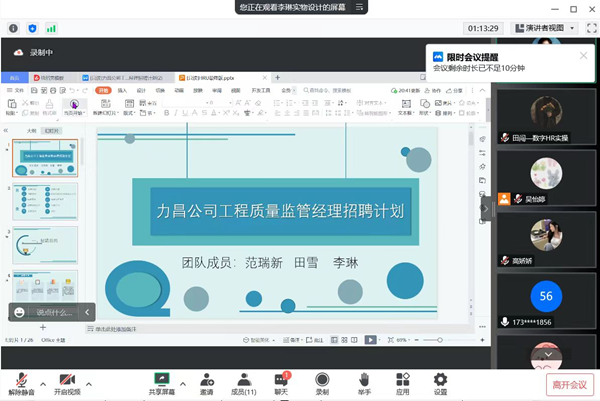Raise hand with the 举手 icon

[364, 381]
